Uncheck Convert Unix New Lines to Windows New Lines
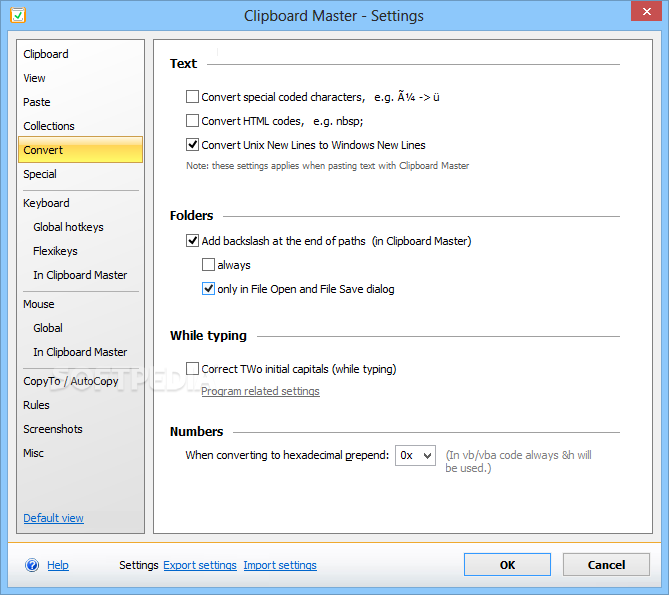 click(x=192, y=145)
